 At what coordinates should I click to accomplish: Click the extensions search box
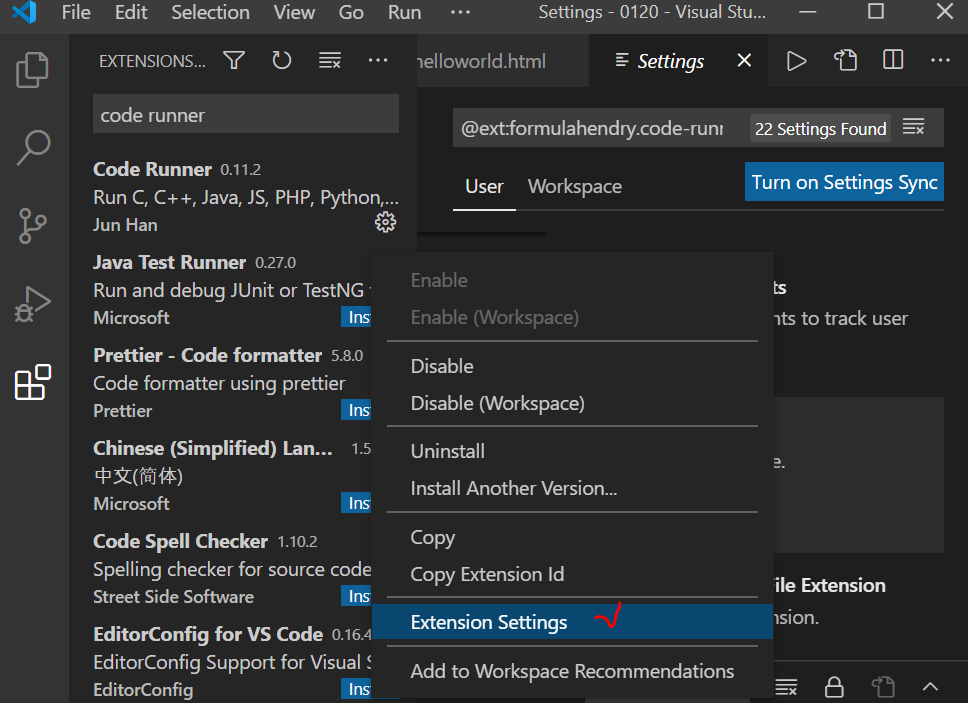click(x=246, y=115)
